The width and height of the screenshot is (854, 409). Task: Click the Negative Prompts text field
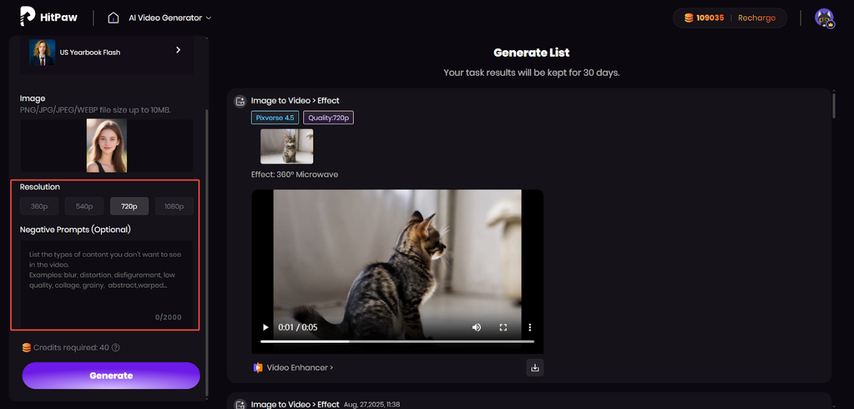105,278
